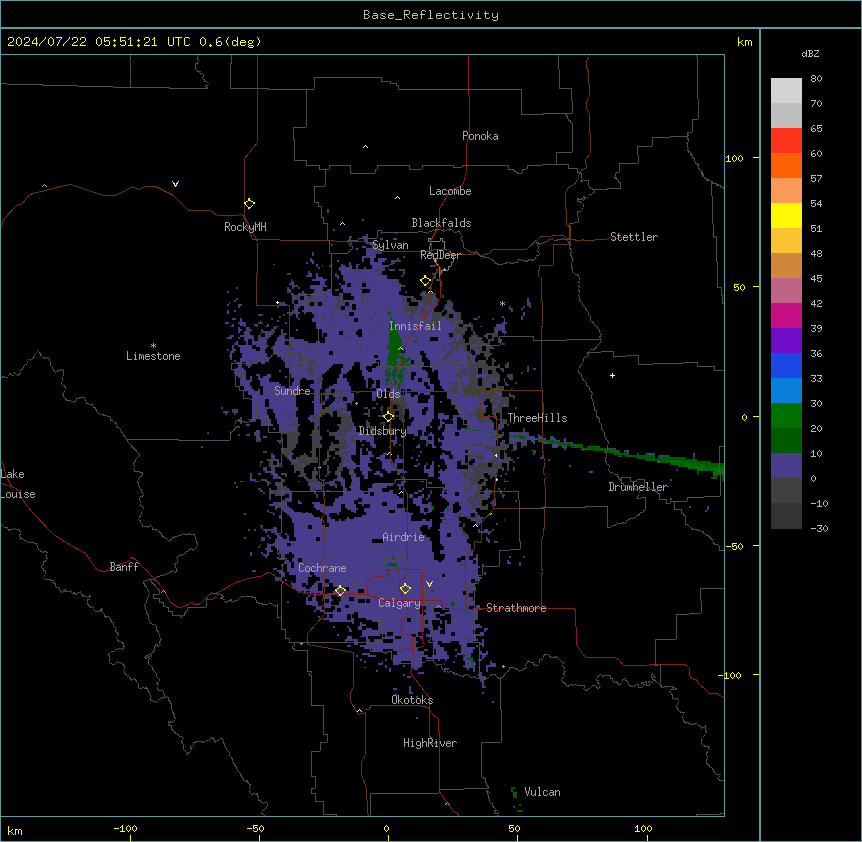Click the Sylvan label
Screen dimensions: 862x842
tap(390, 245)
